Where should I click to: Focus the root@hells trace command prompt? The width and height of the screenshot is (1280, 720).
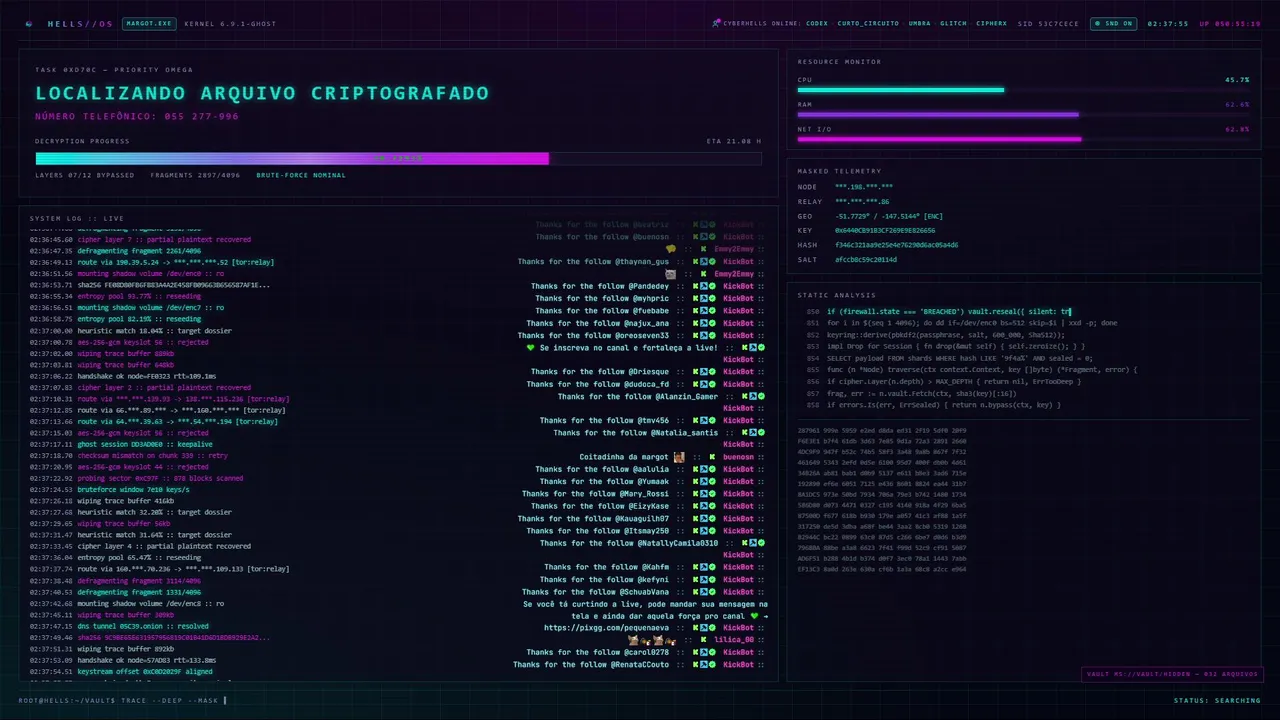(123, 700)
